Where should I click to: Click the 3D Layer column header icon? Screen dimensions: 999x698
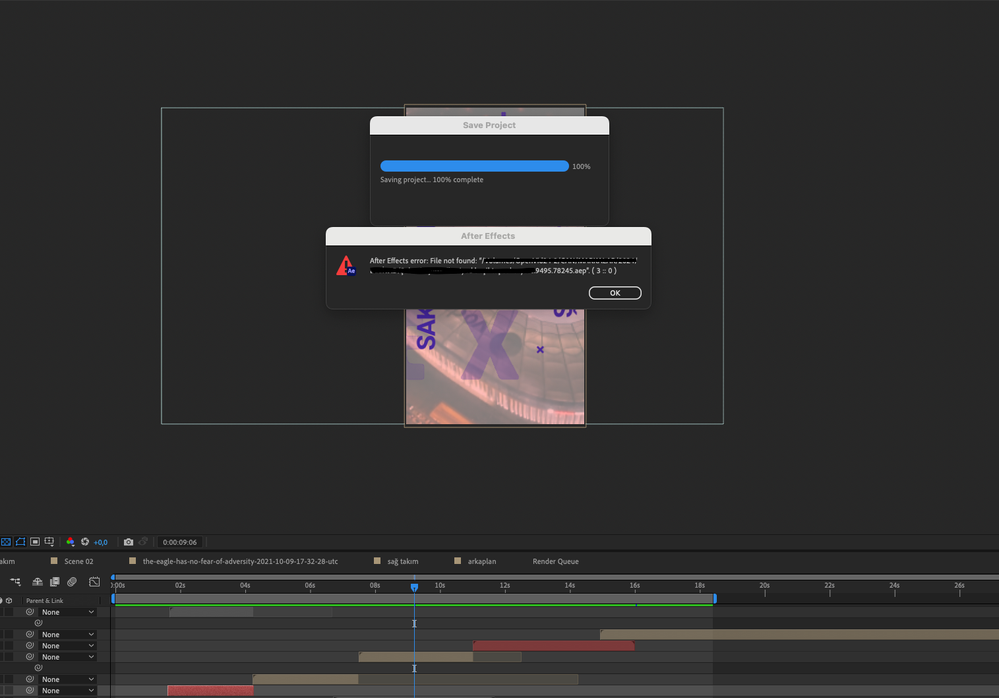coord(9,601)
